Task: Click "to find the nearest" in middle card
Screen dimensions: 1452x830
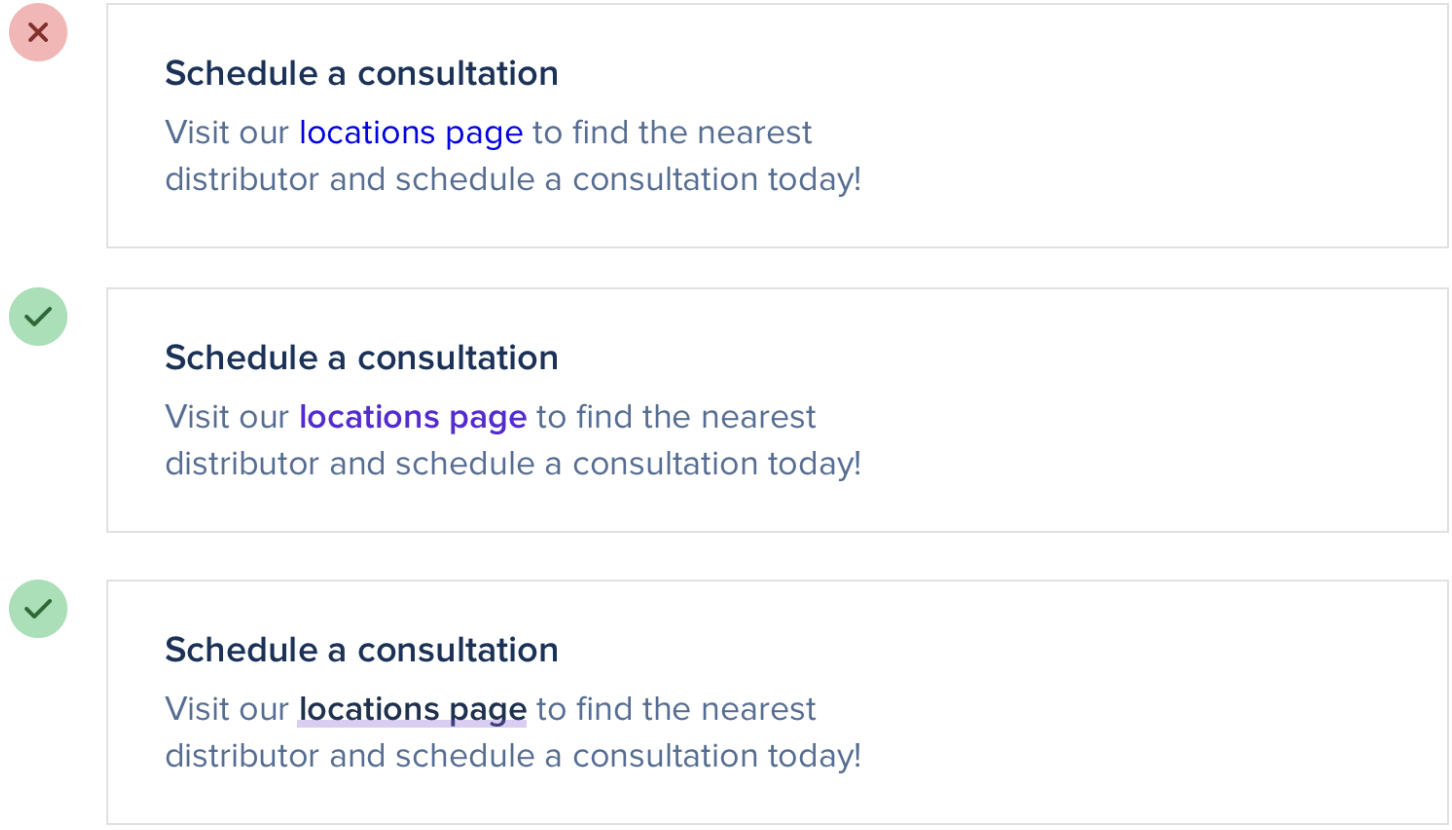Action: (x=676, y=416)
